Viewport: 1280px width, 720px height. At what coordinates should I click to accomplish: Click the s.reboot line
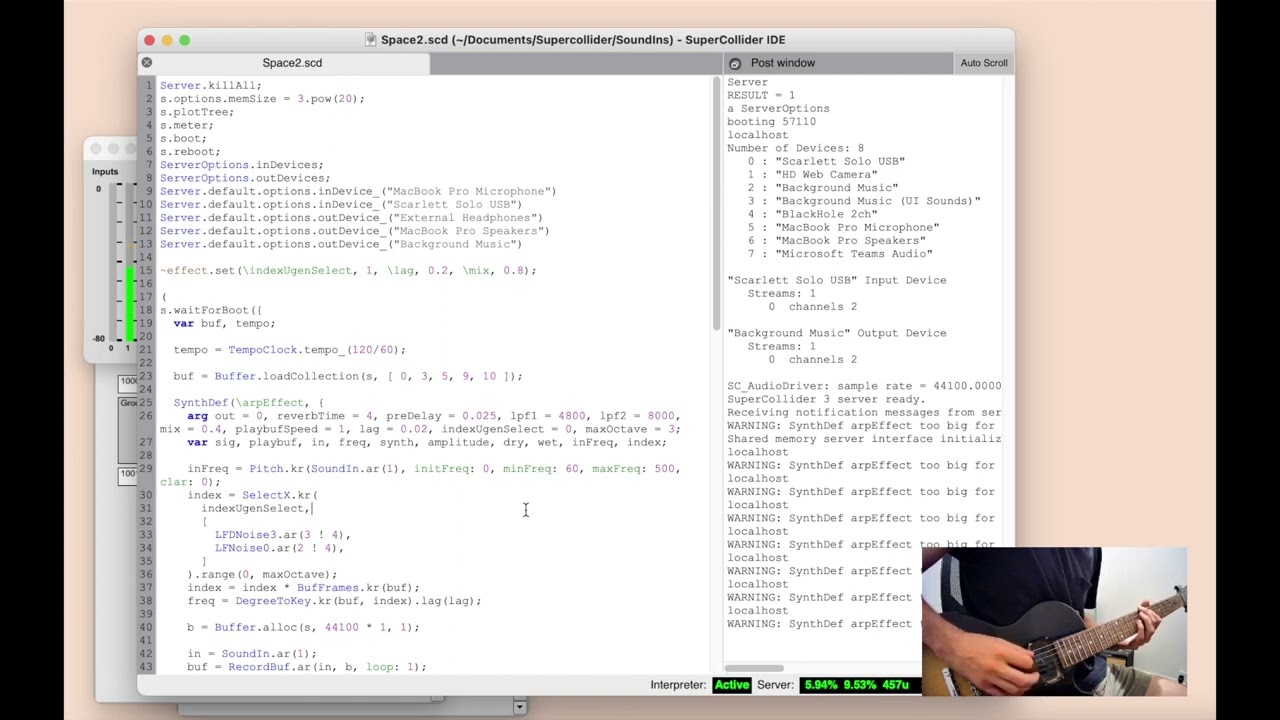190,152
